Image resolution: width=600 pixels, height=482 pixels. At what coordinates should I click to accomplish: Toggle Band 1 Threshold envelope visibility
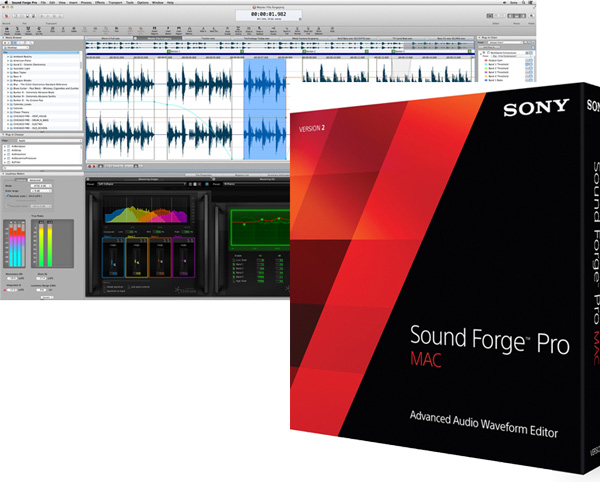(x=527, y=64)
